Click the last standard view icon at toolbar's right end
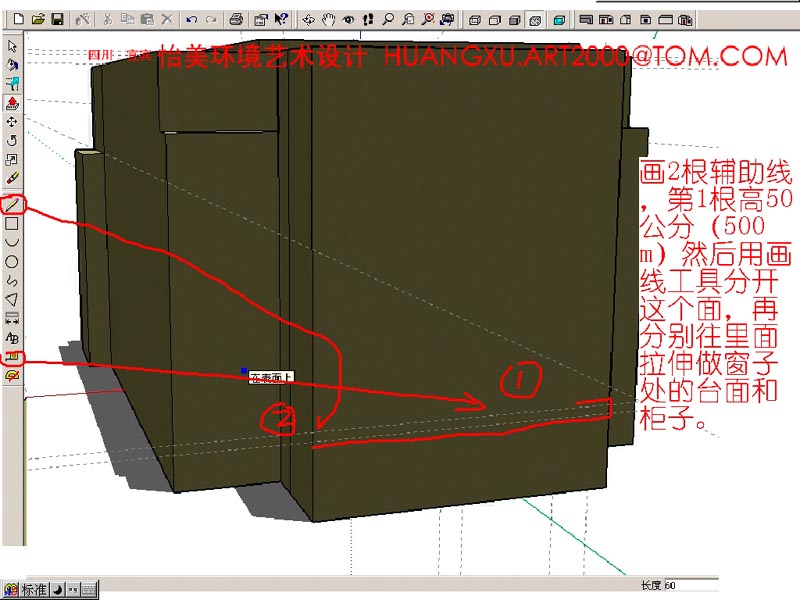 click(685, 20)
